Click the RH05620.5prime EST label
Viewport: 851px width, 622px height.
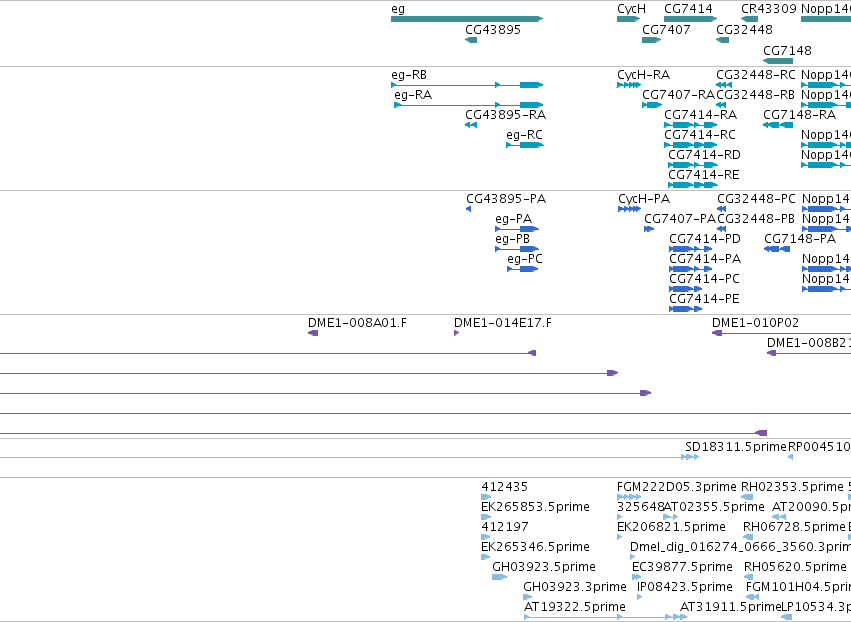click(795, 567)
